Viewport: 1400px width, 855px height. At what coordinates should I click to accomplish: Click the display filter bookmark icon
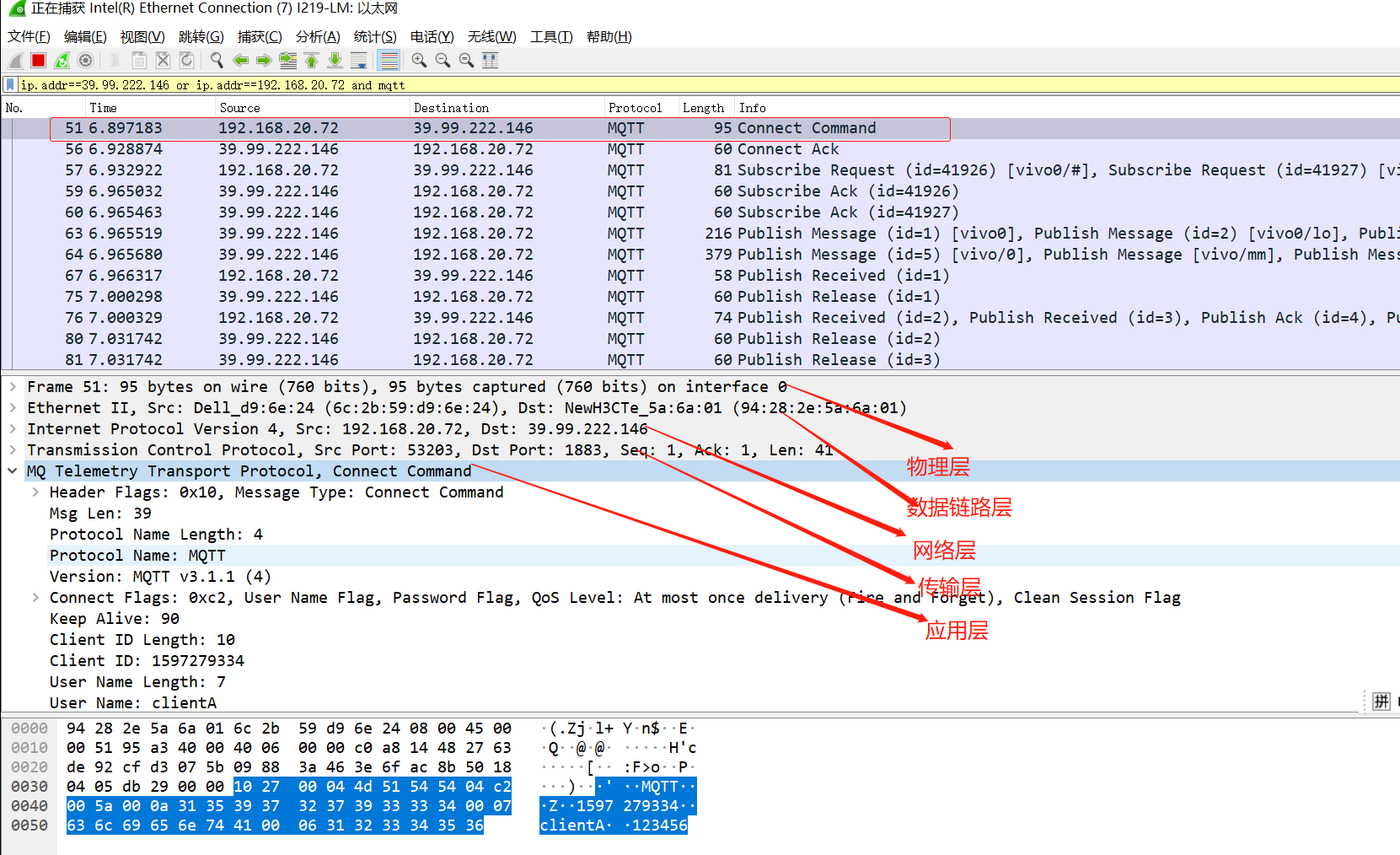point(10,84)
